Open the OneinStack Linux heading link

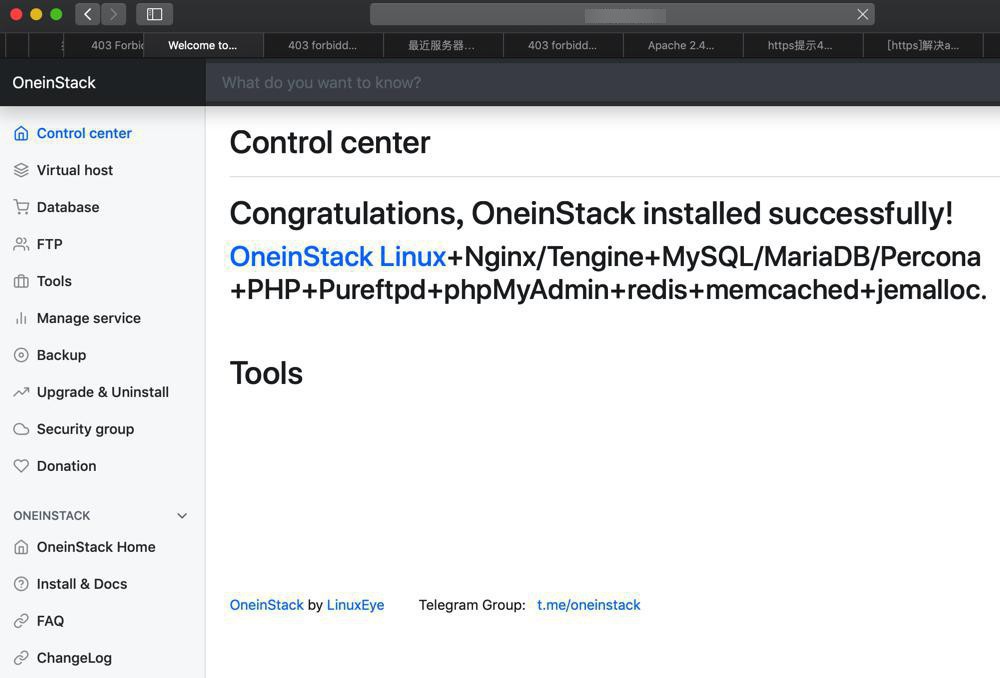[x=337, y=257]
